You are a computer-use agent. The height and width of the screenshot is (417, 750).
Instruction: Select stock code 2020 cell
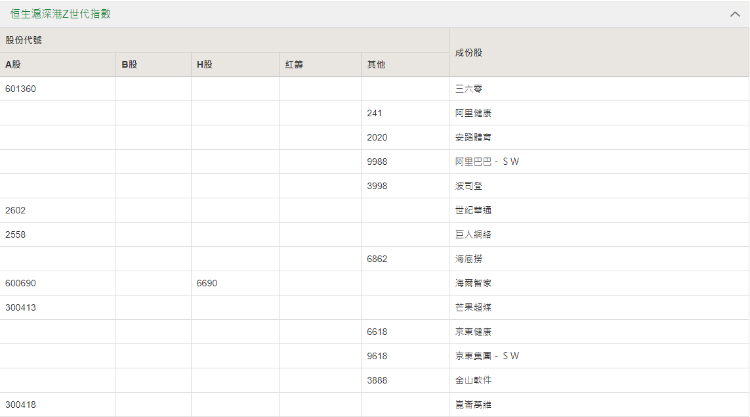[377, 137]
